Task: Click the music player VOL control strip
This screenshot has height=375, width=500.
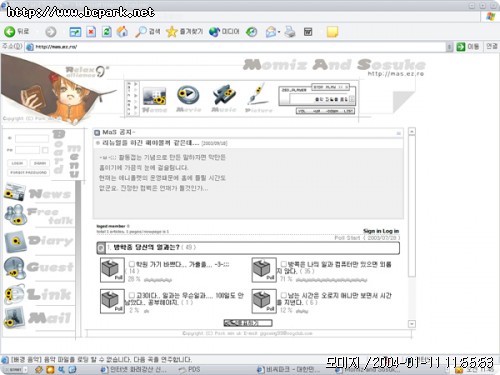Action: point(325,111)
